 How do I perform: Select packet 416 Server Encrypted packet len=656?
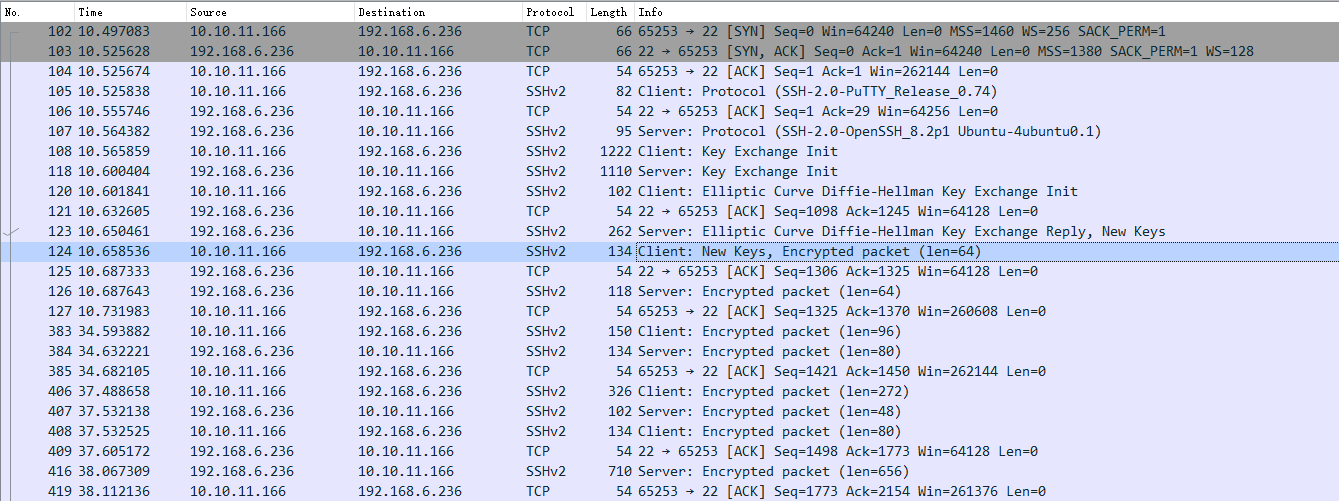tap(669, 471)
